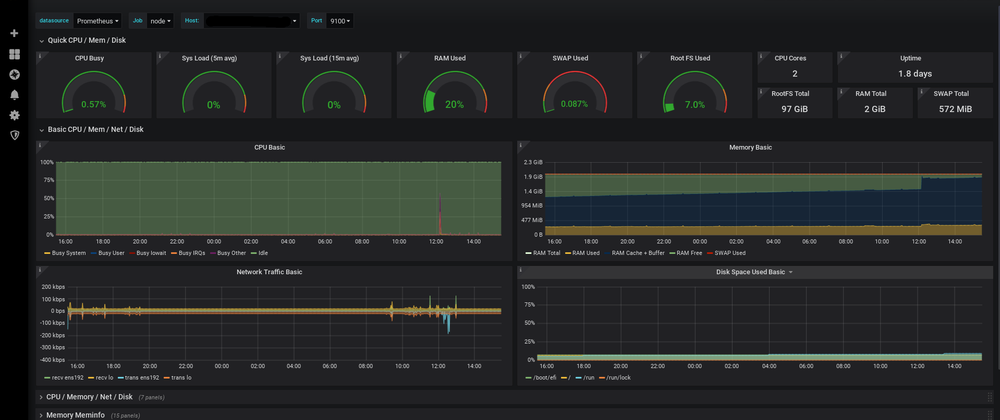Click the redacted Host selector field

[252, 20]
